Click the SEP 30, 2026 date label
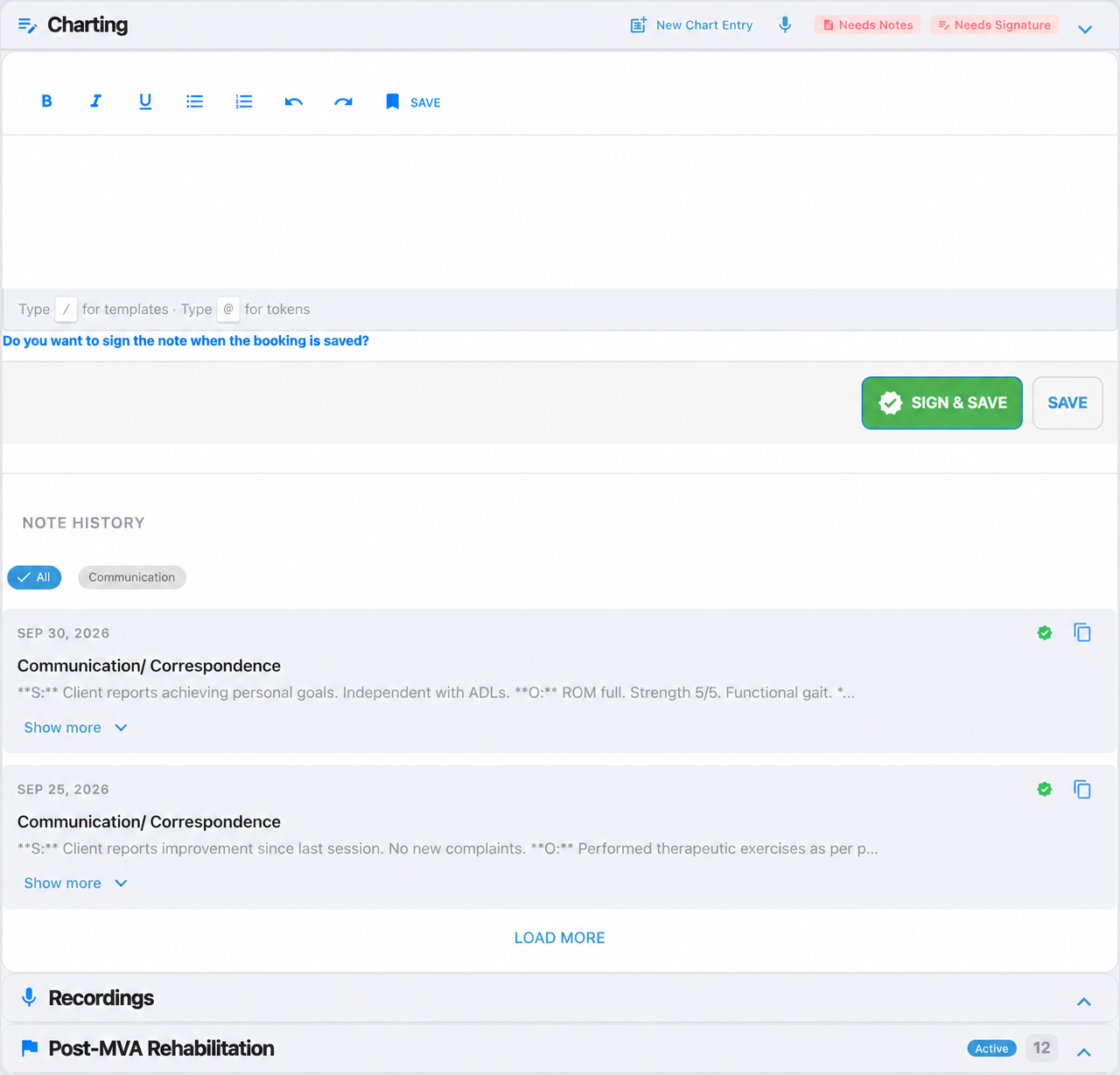The height and width of the screenshot is (1075, 1120). coord(63,633)
